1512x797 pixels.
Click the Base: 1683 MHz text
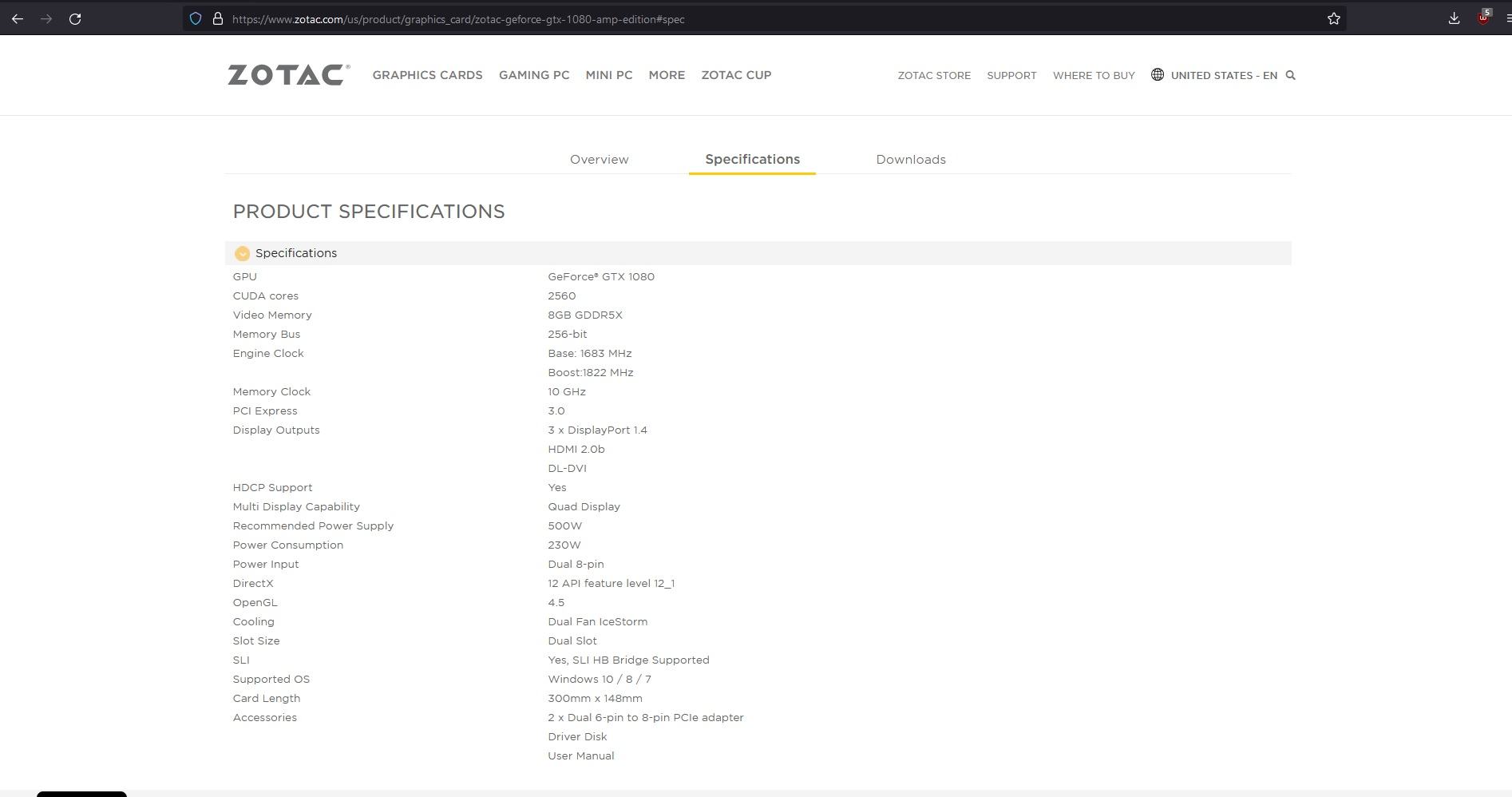point(590,353)
